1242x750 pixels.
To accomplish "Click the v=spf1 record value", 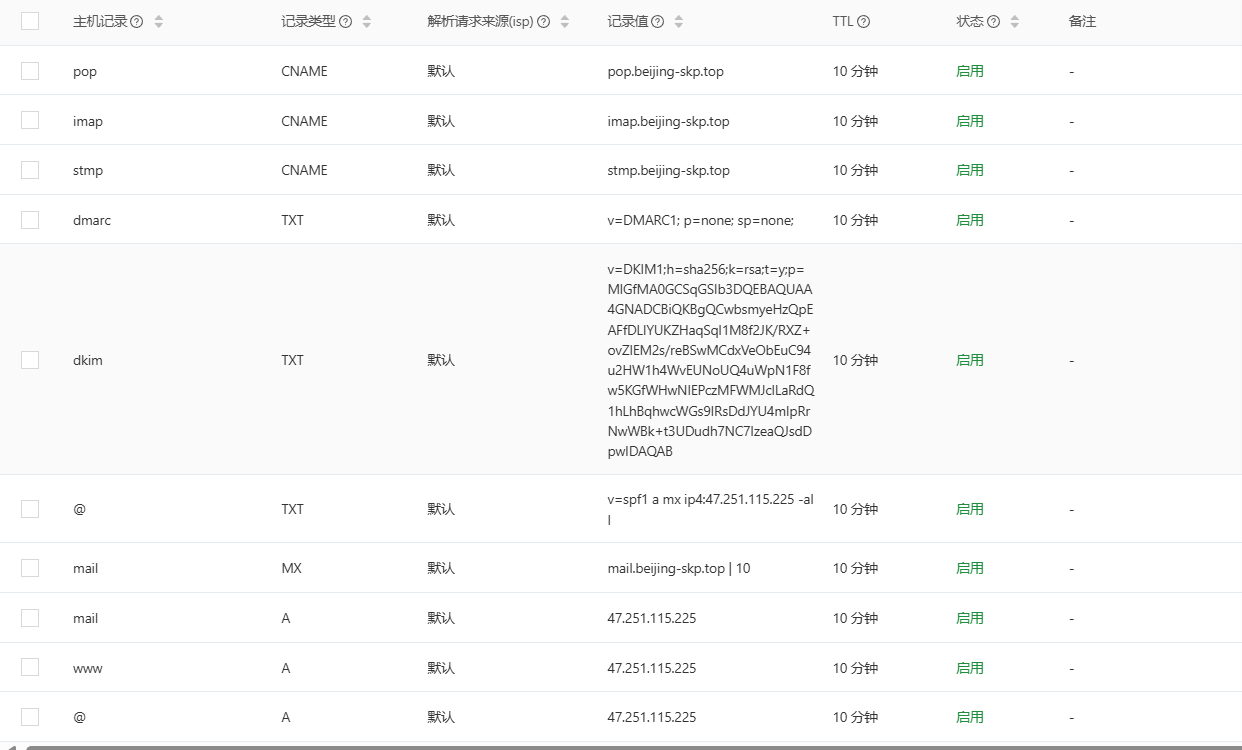I will (710, 509).
